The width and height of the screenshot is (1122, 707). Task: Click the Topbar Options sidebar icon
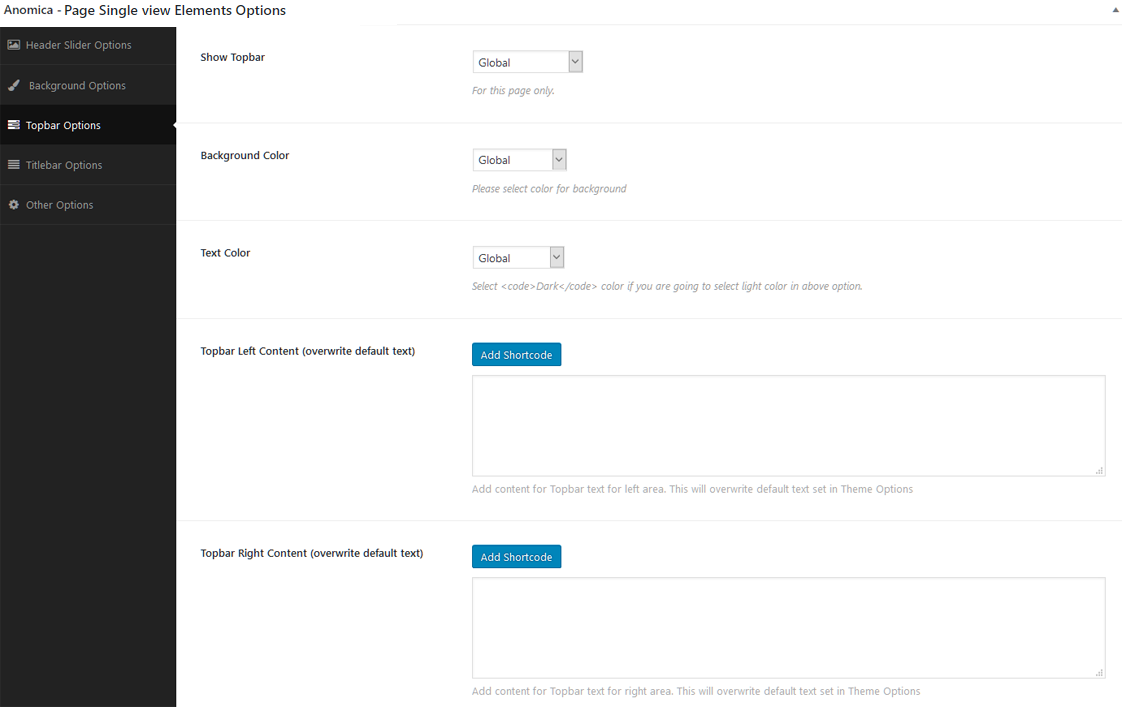(x=14, y=125)
